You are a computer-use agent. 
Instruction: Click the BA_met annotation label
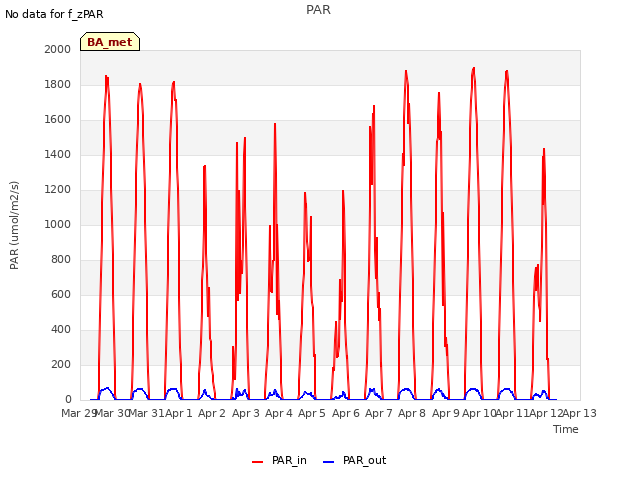pyautogui.click(x=110, y=42)
